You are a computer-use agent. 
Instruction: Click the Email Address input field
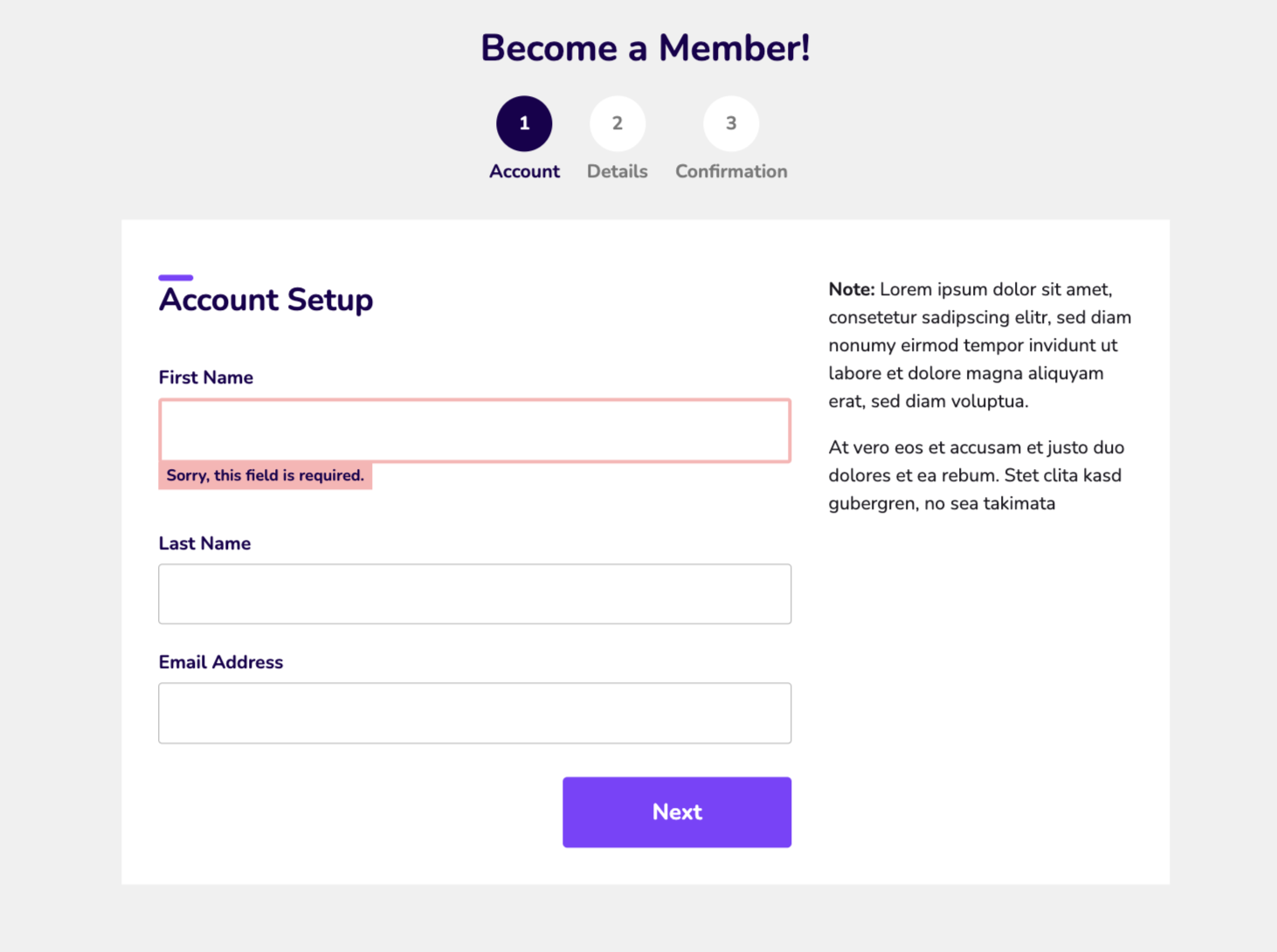[x=474, y=713]
